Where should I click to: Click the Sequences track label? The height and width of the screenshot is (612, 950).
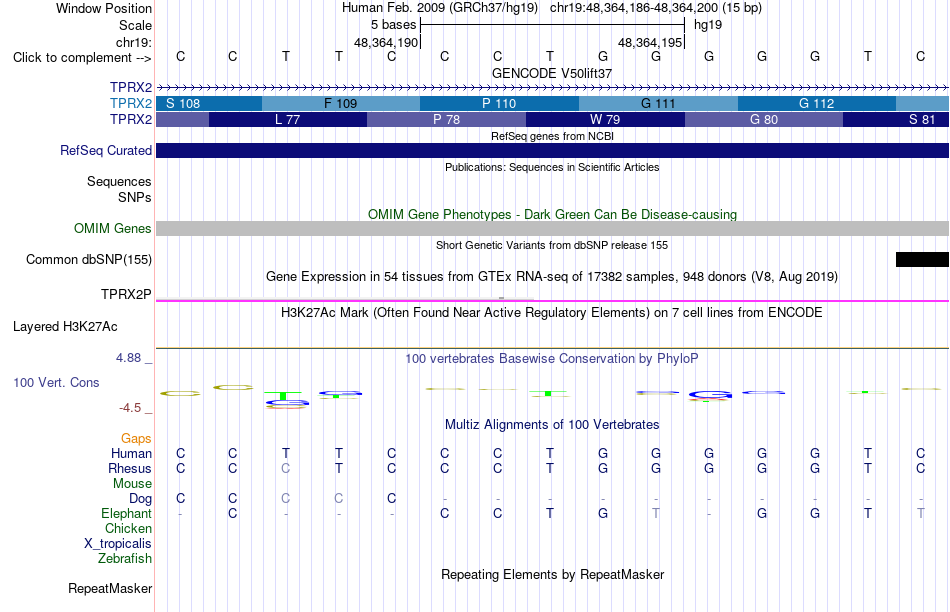119,182
